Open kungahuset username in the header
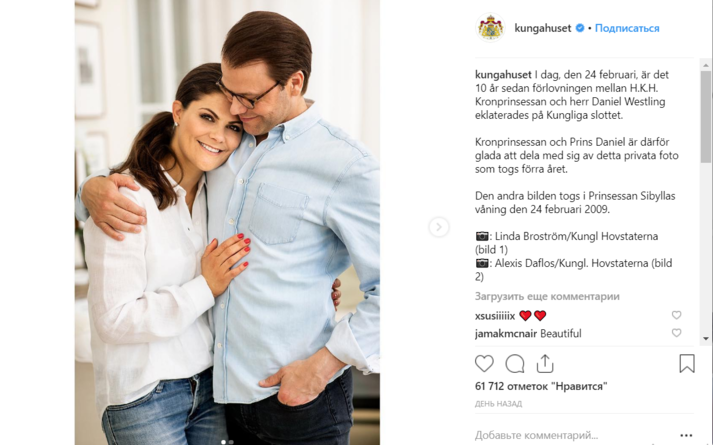This screenshot has width=713, height=445. (542, 28)
